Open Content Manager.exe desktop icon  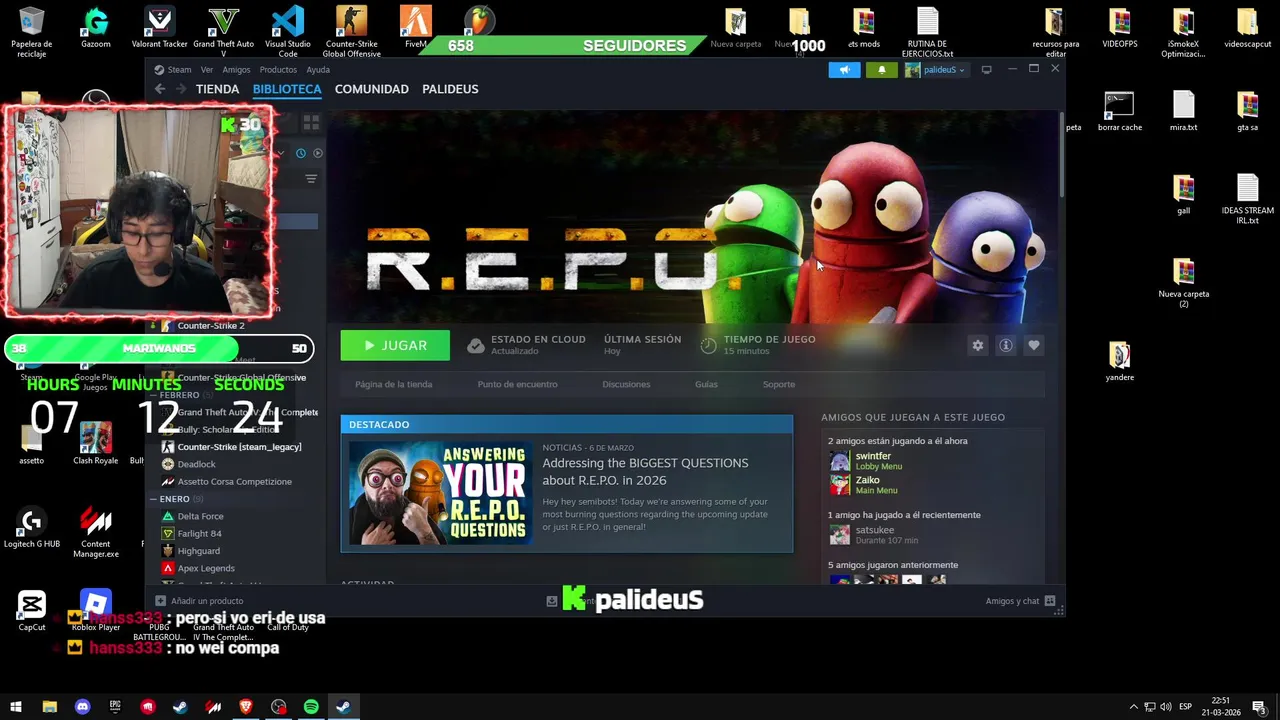[x=96, y=533]
